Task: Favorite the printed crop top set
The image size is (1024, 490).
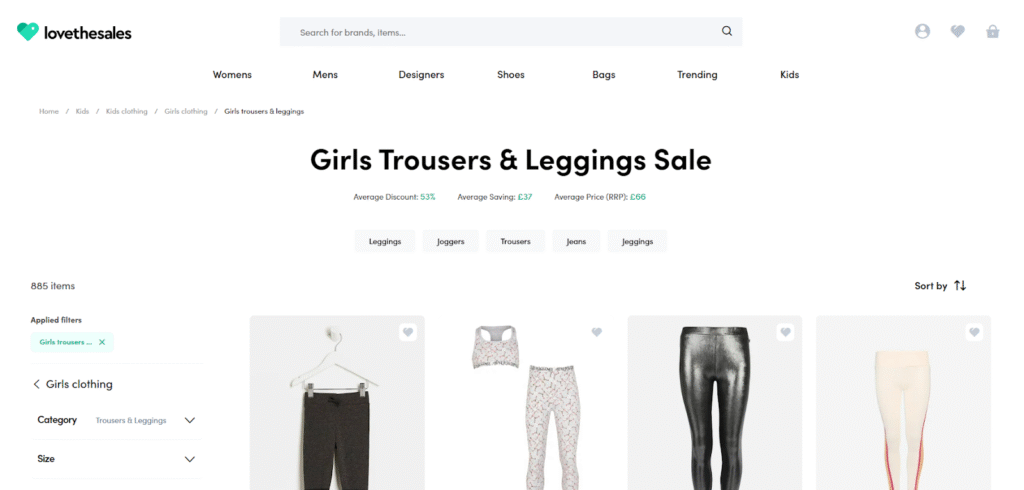Action: pyautogui.click(x=597, y=332)
